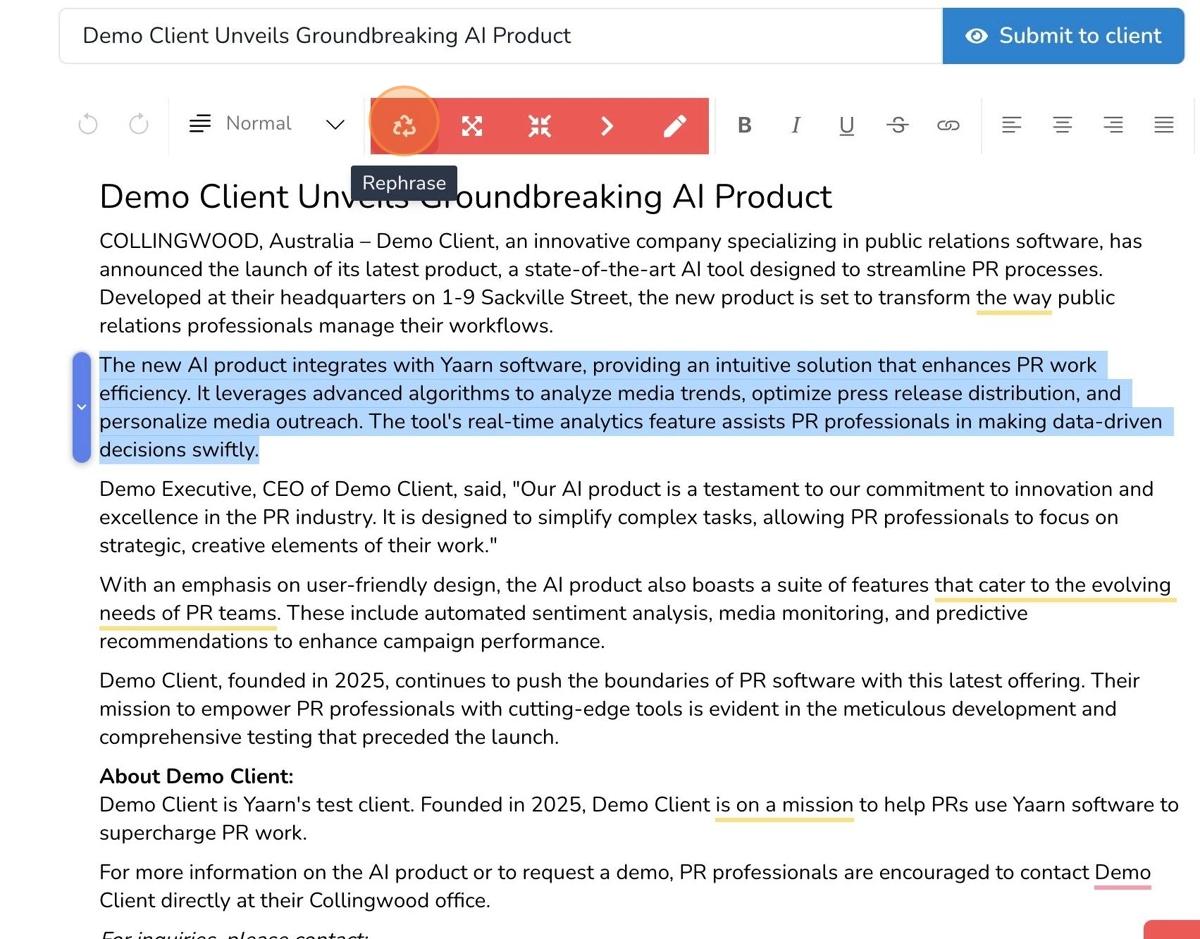The height and width of the screenshot is (939, 1200).
Task: Click the shorten text compress icon
Action: 539,125
